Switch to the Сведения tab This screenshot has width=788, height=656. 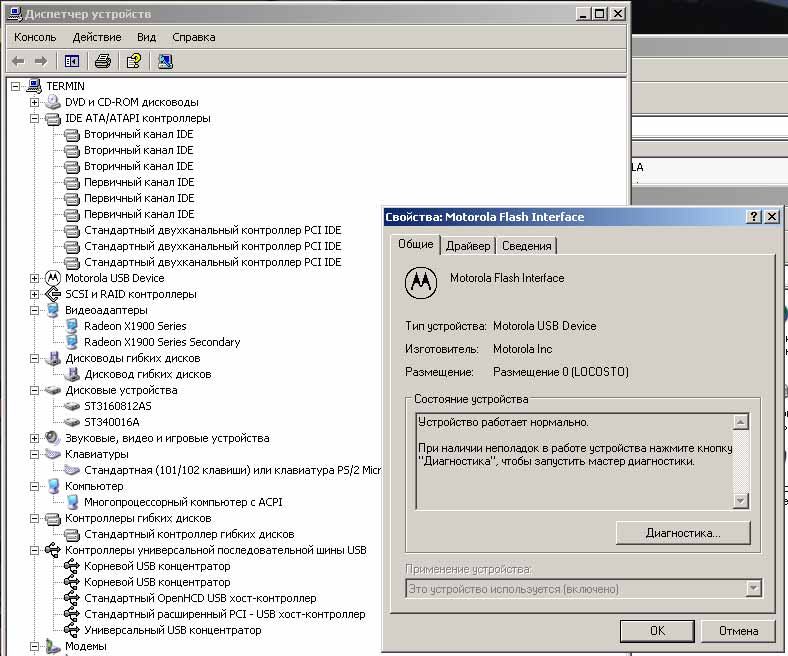pos(527,246)
